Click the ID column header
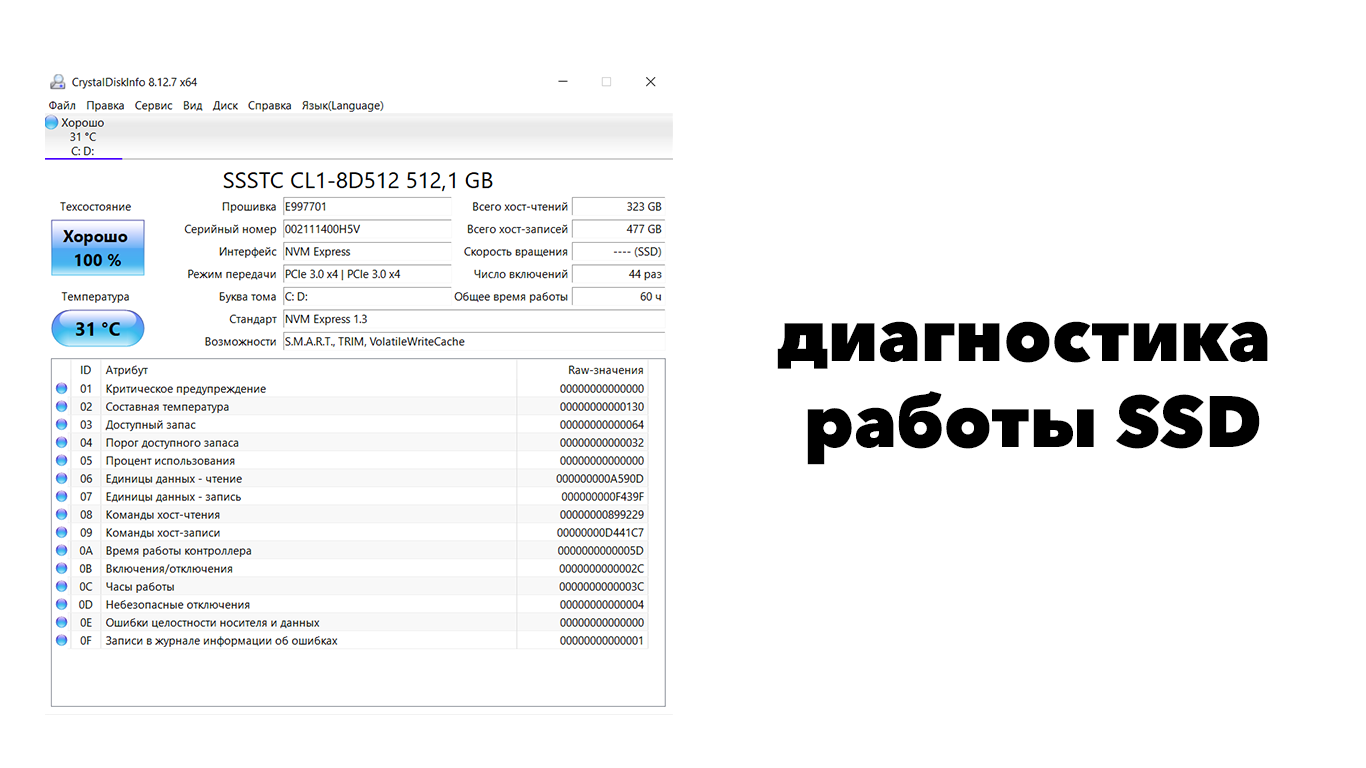Screen dimensions: 1366x768 click(x=86, y=370)
